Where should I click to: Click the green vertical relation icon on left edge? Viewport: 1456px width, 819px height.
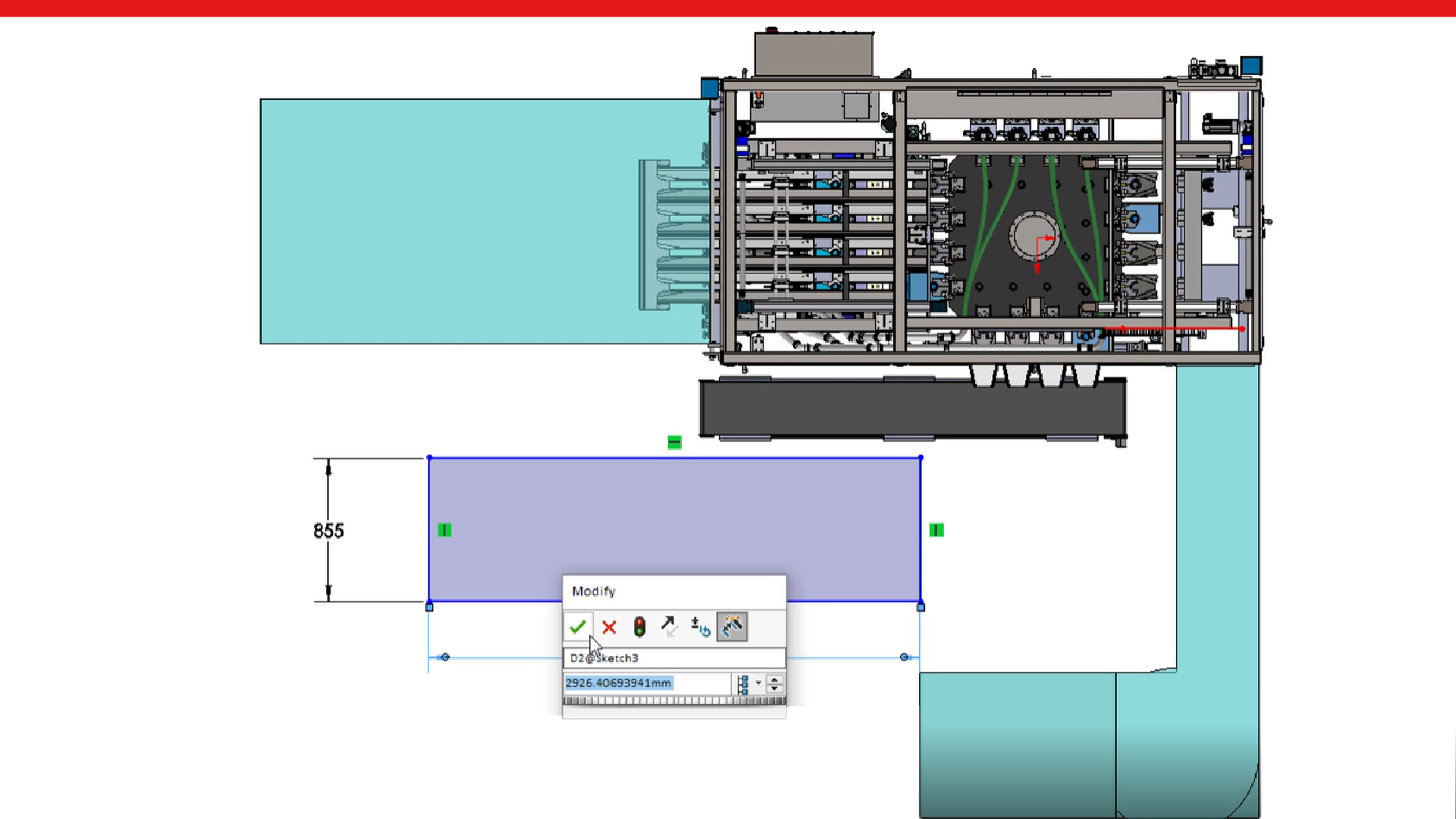pyautogui.click(x=445, y=530)
